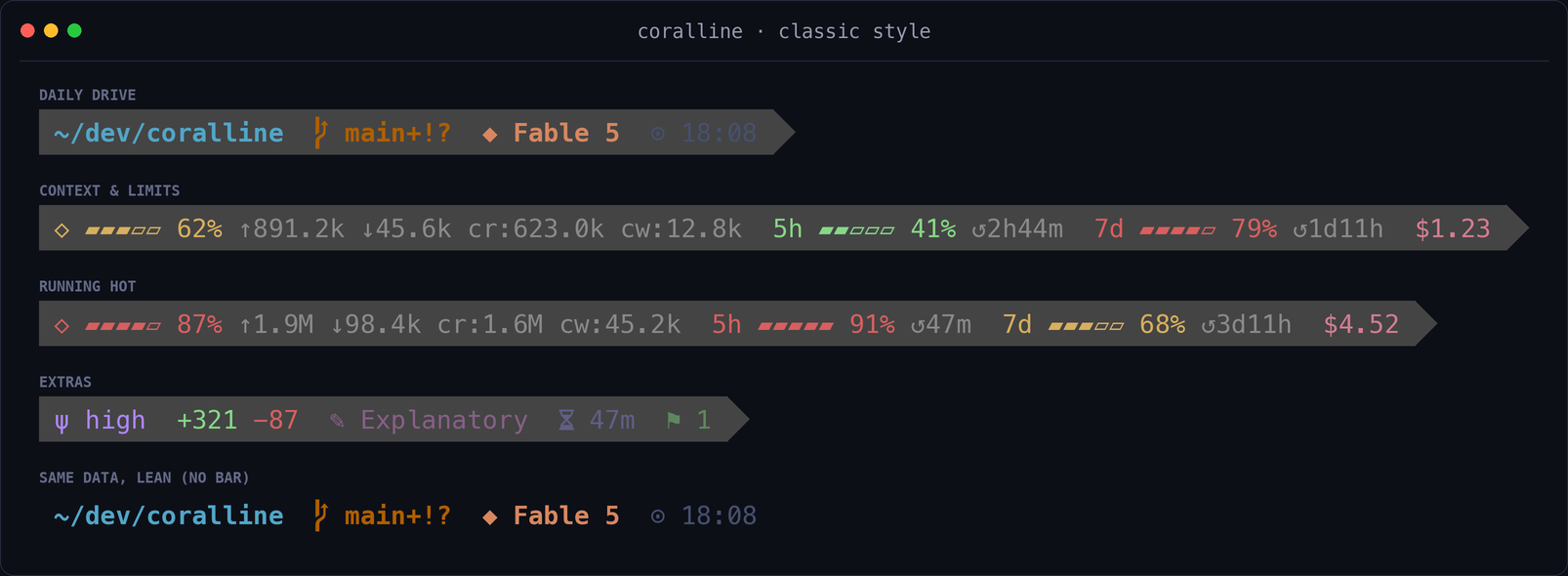1568x576 pixels.
Task: Click the psi icon next to high
Action: (x=62, y=422)
